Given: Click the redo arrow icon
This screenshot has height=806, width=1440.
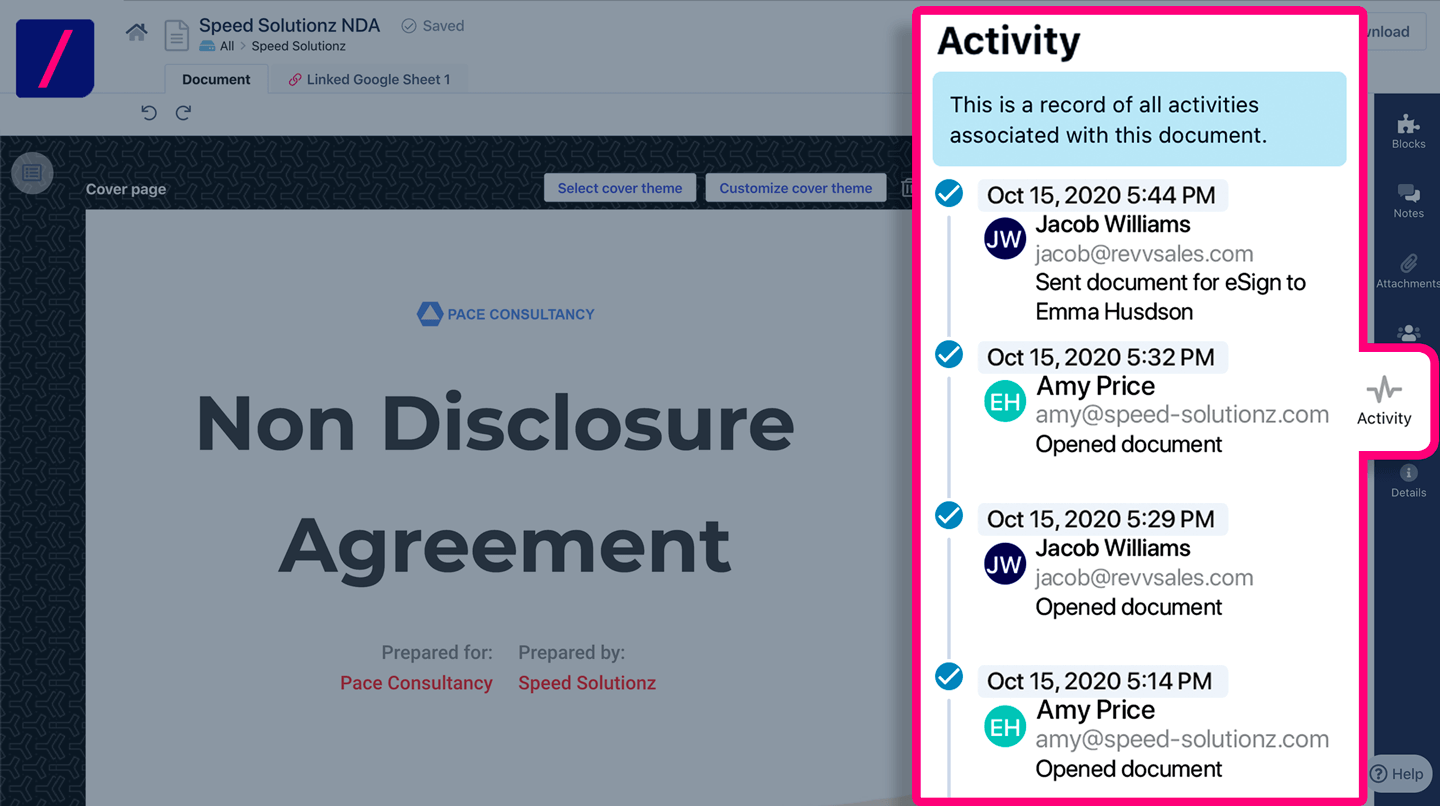Looking at the screenshot, I should click(x=183, y=113).
